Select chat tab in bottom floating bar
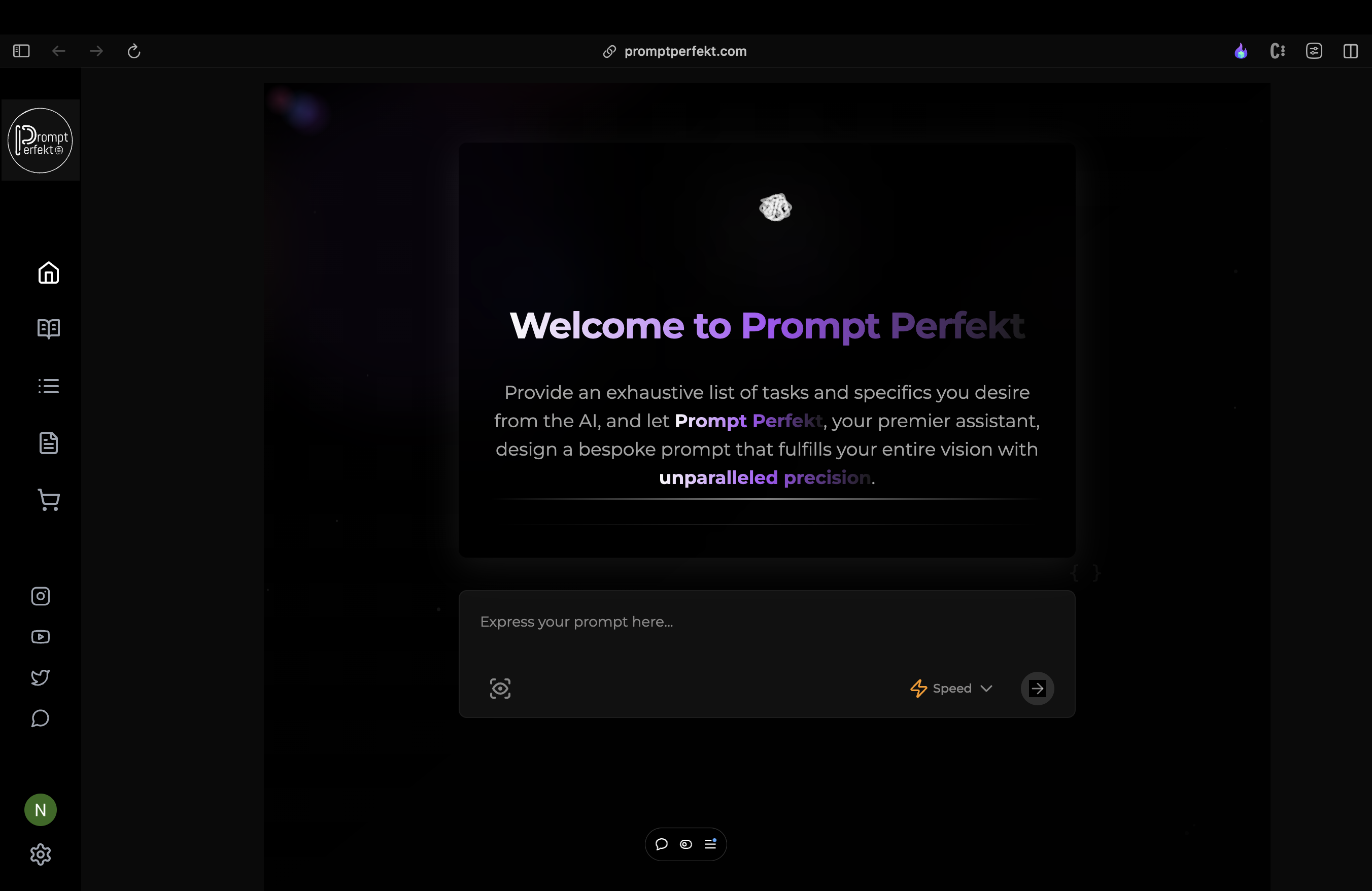The height and width of the screenshot is (891, 1372). (661, 844)
